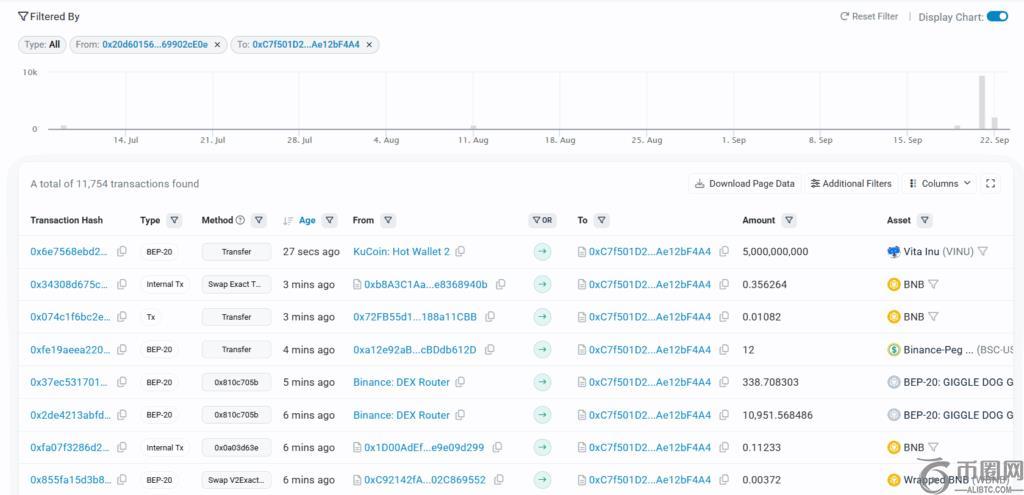Open filter for Type column

175,220
